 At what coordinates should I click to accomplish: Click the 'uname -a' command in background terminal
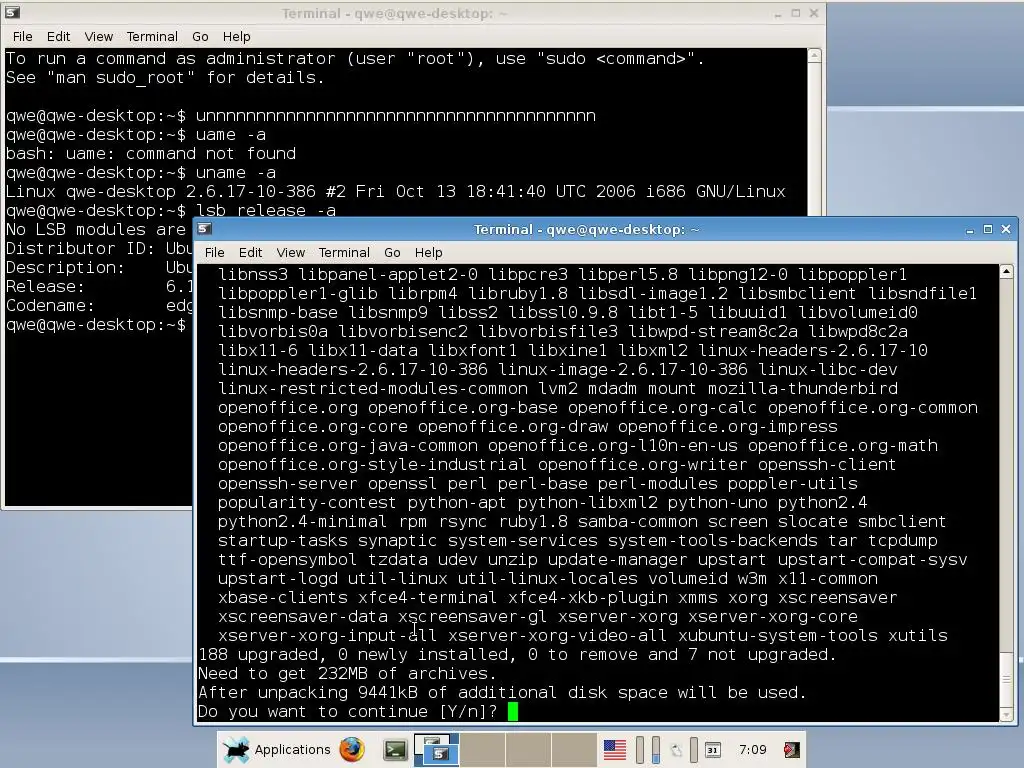pyautogui.click(x=236, y=172)
